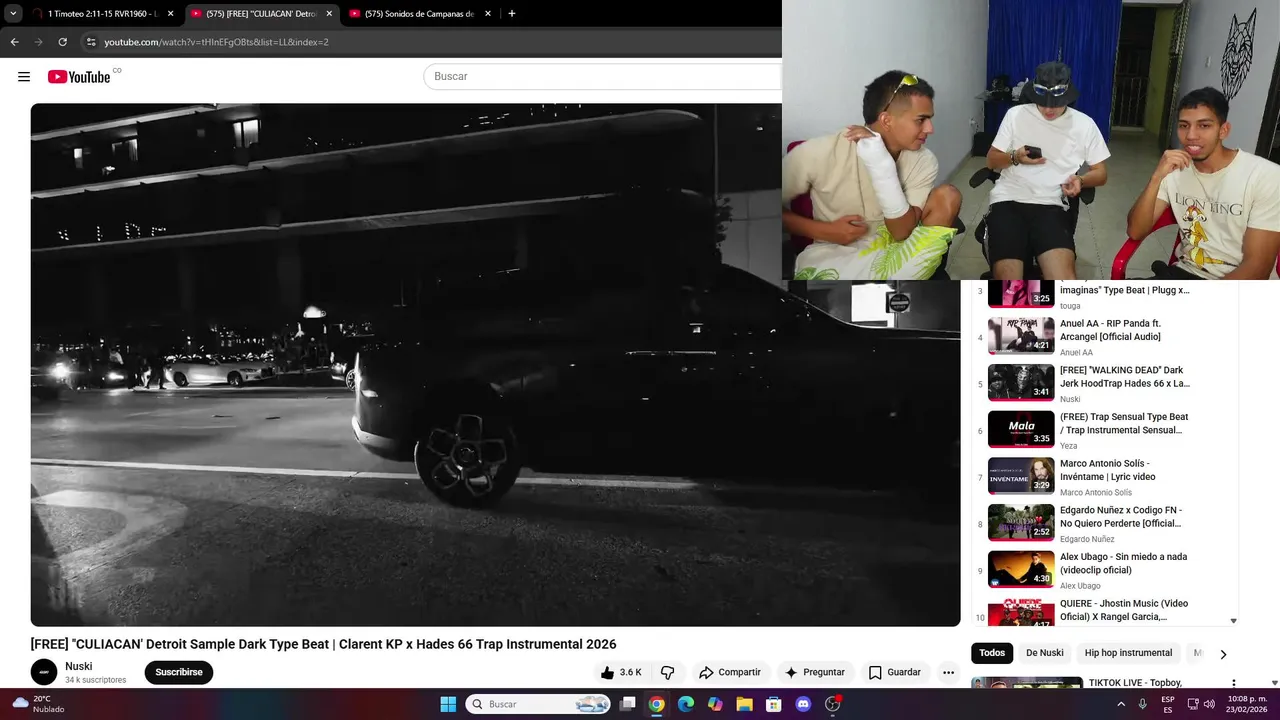1280x720 pixels.
Task: Focus the taskbar Buscar search box
Action: click(x=538, y=704)
